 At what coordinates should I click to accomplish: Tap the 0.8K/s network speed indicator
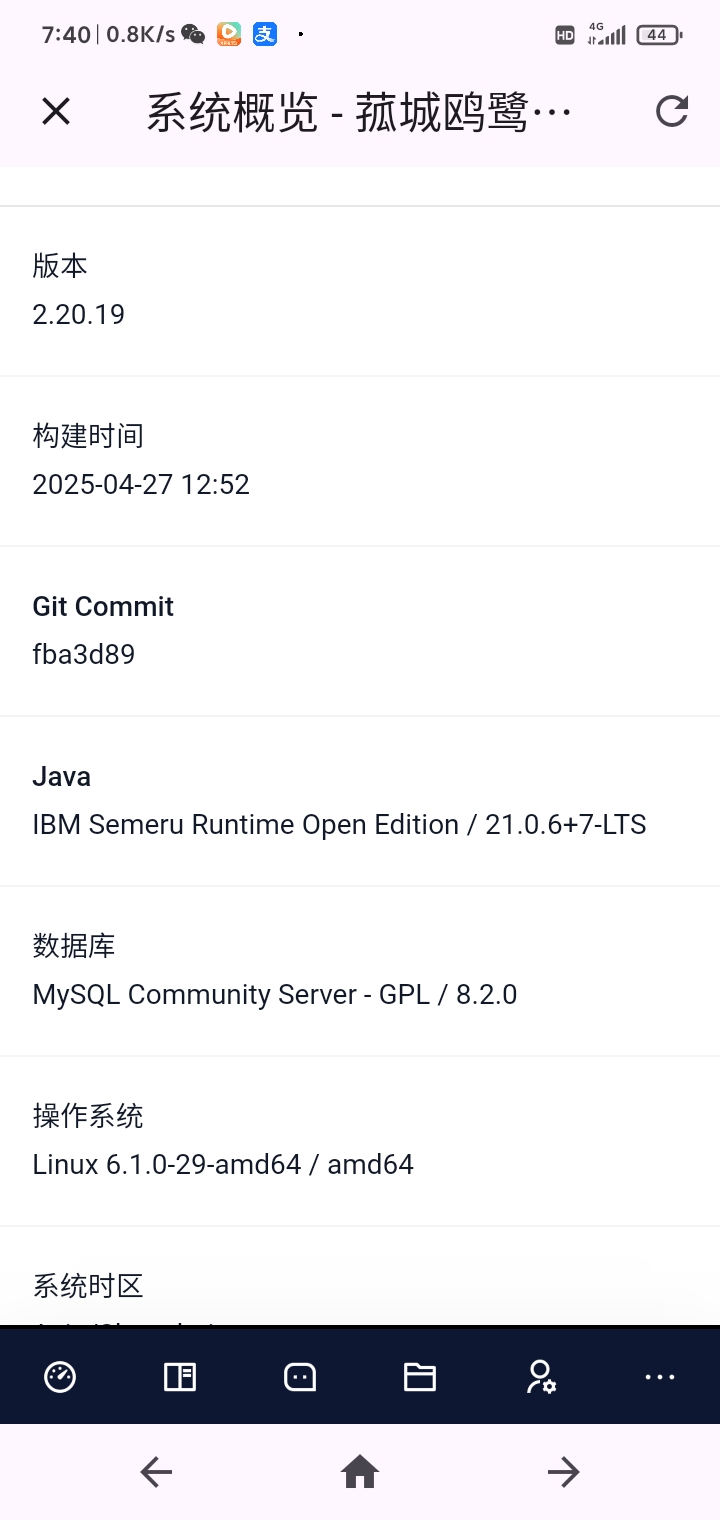[140, 35]
